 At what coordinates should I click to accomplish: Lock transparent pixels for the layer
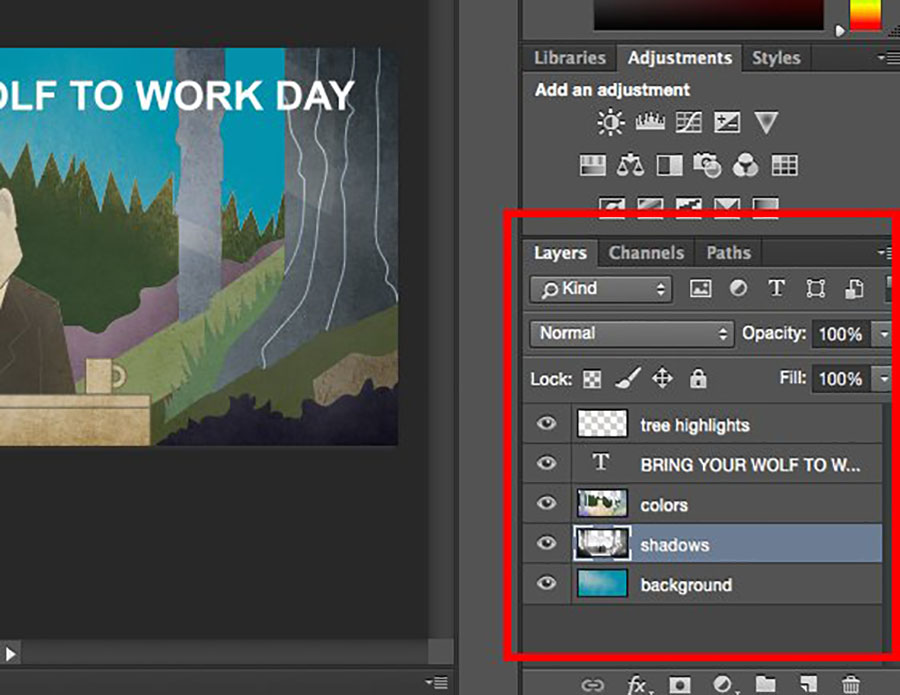[592, 379]
